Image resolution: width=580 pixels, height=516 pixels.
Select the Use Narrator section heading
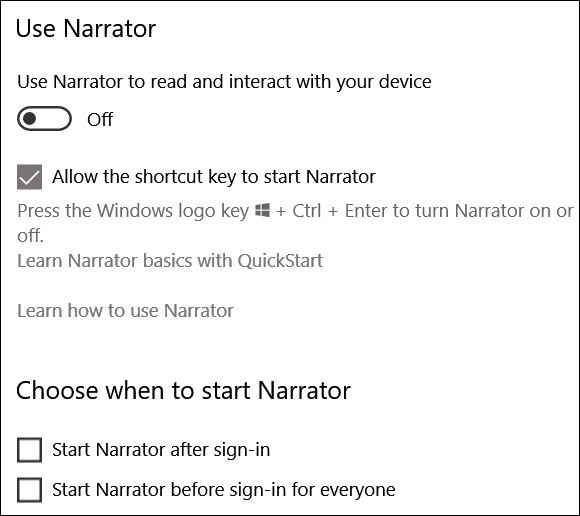(x=86, y=28)
